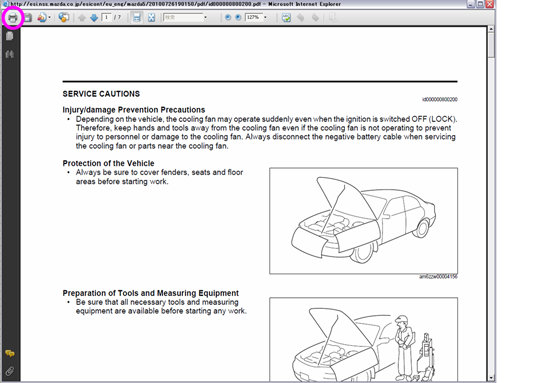The width and height of the screenshot is (550, 383).
Task: Click the Internet Explorer icon in the title bar
Action: pos(5,4)
